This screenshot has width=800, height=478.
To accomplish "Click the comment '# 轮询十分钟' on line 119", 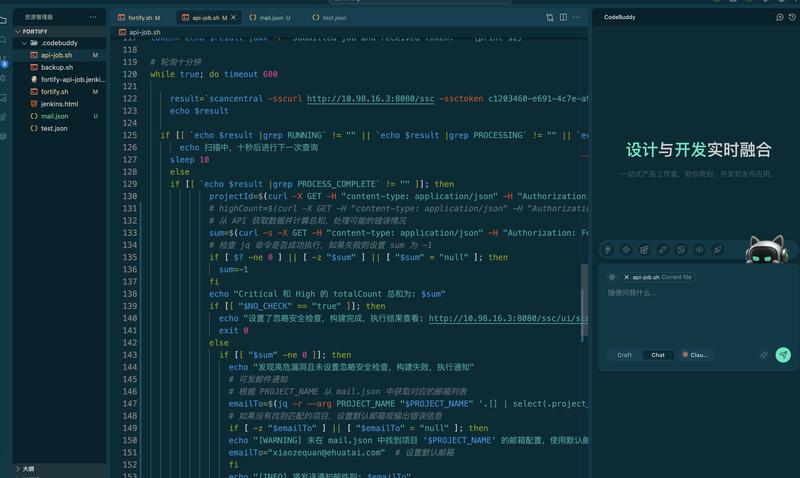I will [176, 62].
